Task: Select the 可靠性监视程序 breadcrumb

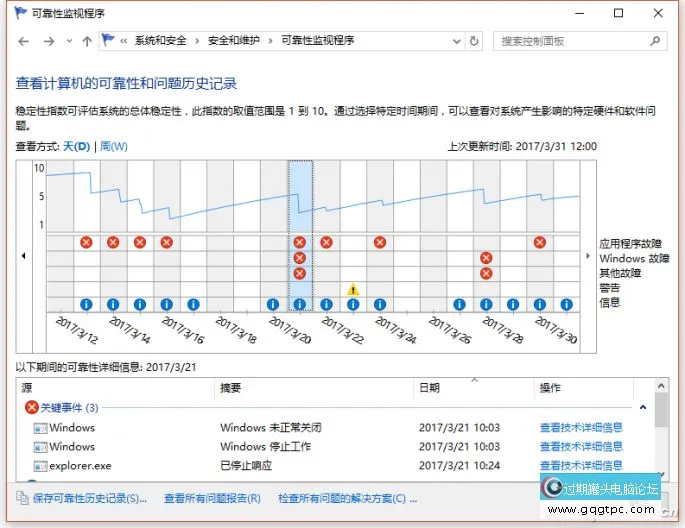Action: [x=317, y=41]
